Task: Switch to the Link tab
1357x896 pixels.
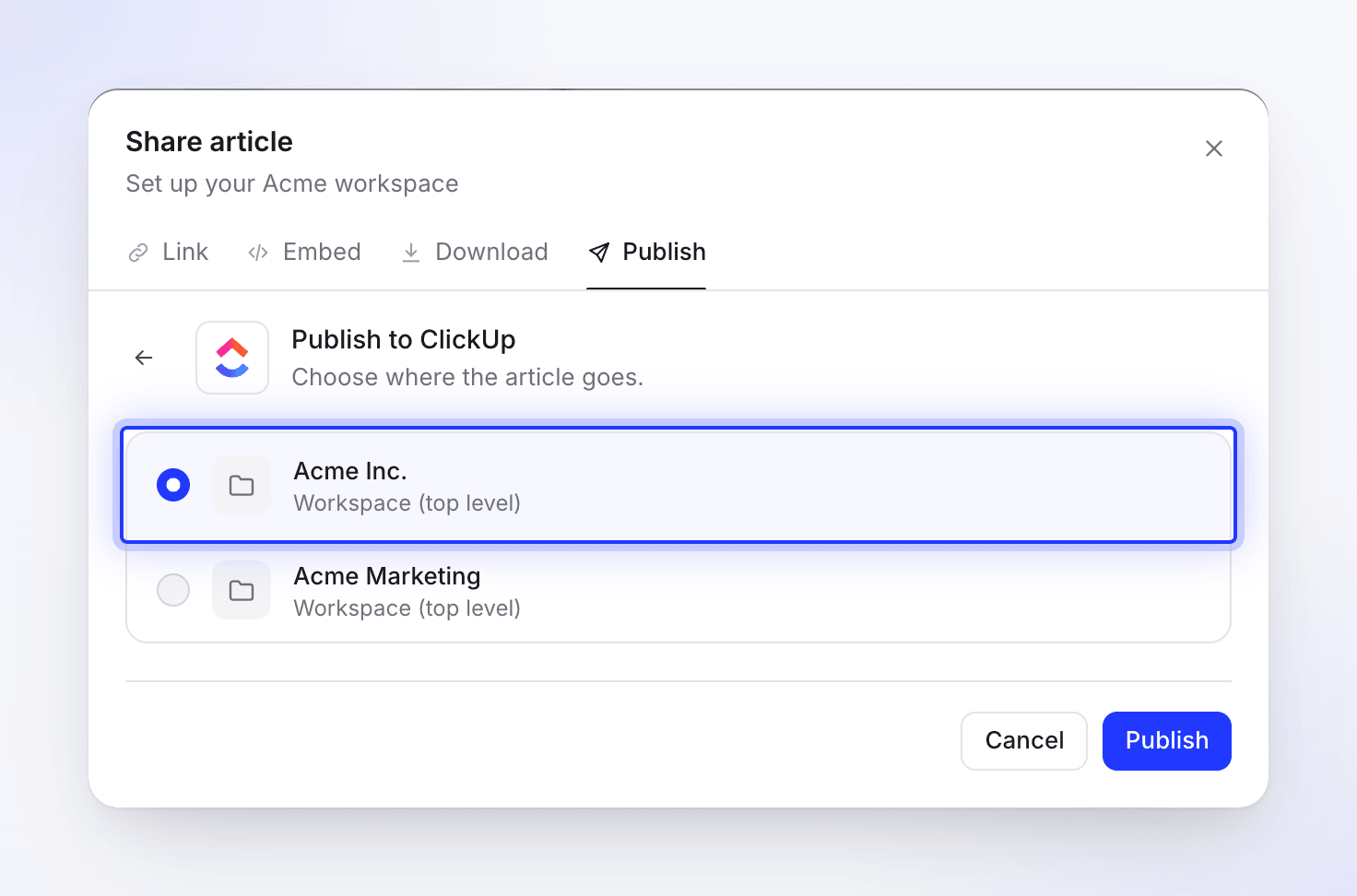Action: point(168,252)
